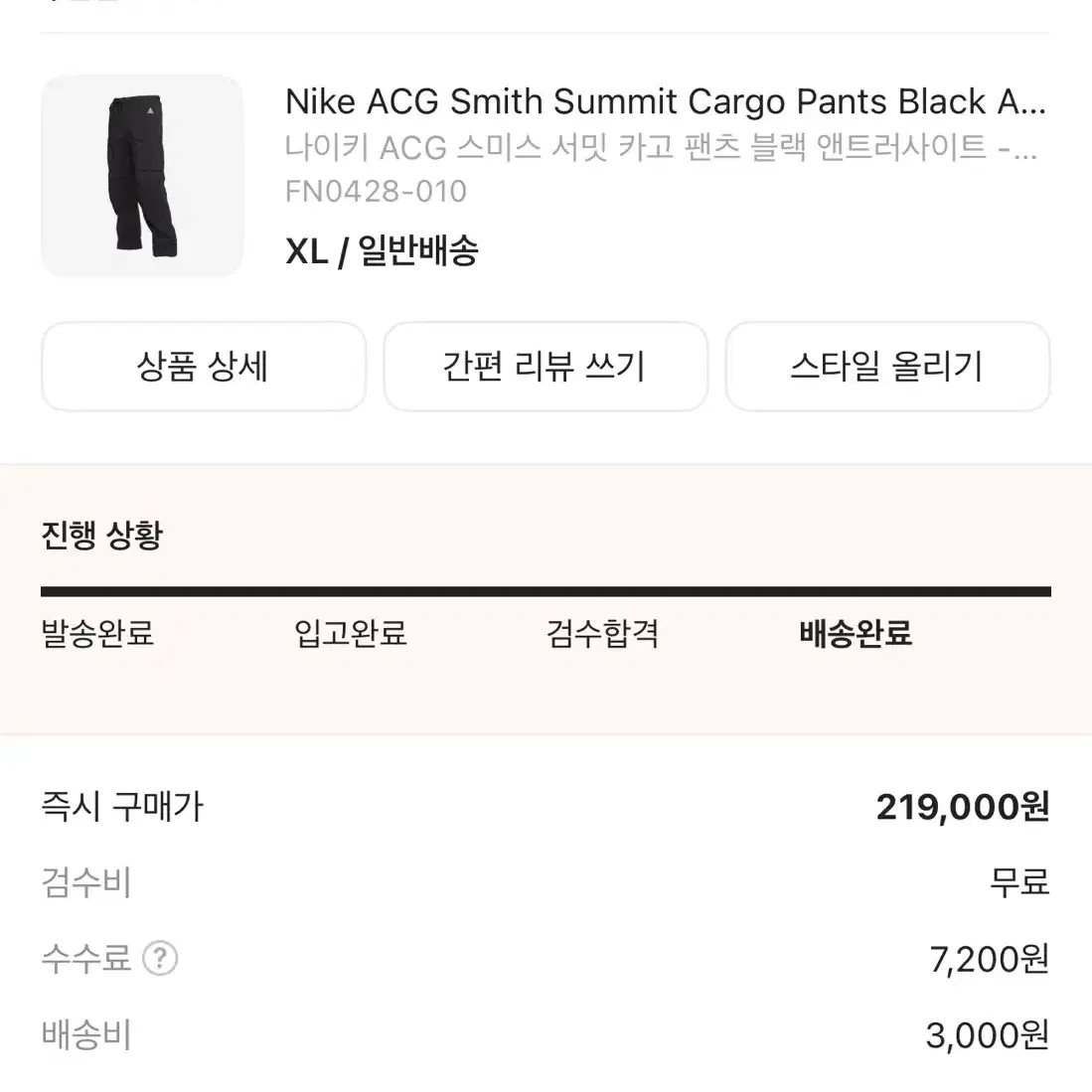Select the 즉시 구매가 instant purchase price label
Viewport: 1092px width, 1092px height.
[x=120, y=807]
